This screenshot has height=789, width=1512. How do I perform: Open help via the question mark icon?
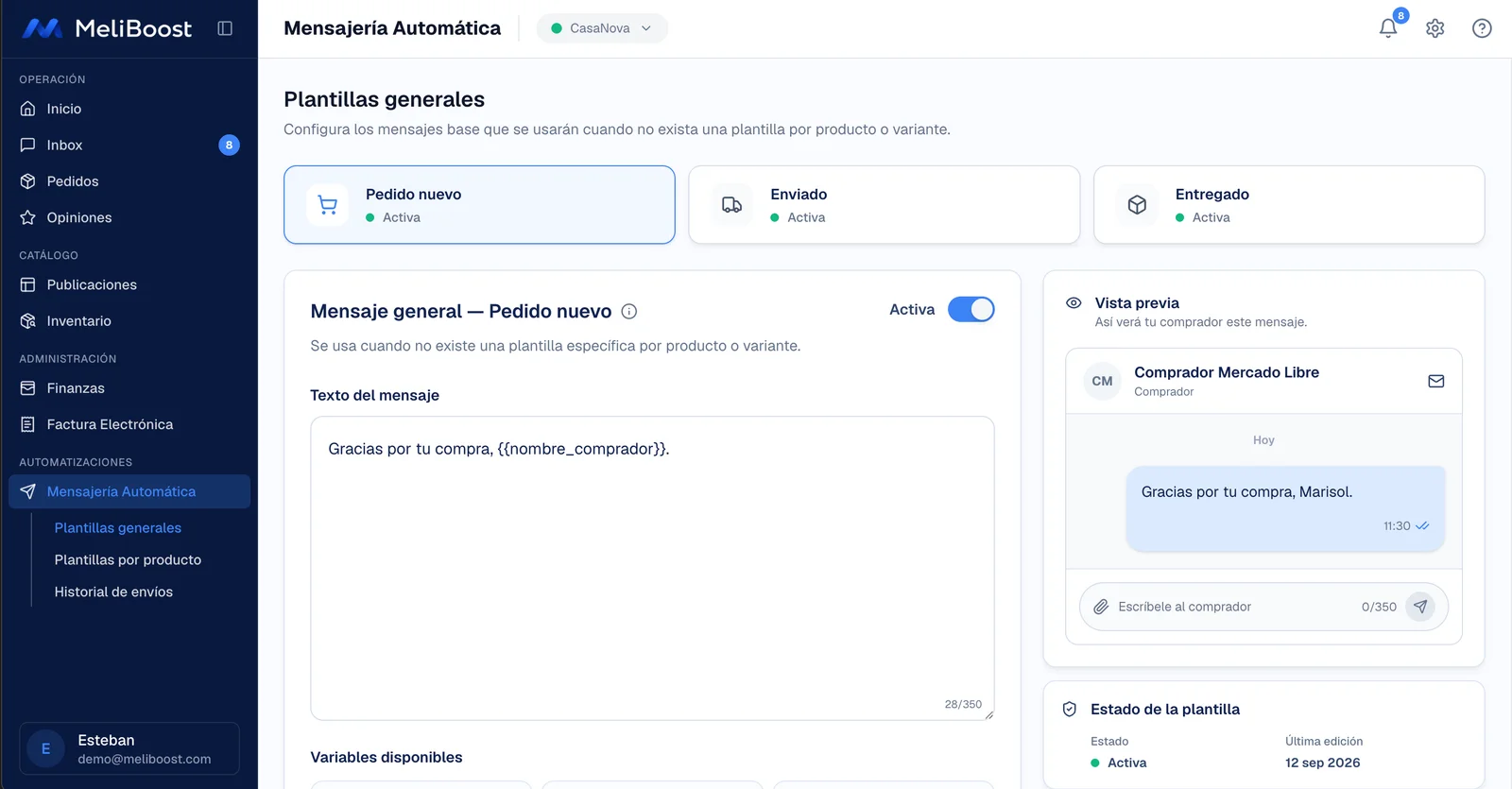1482,28
